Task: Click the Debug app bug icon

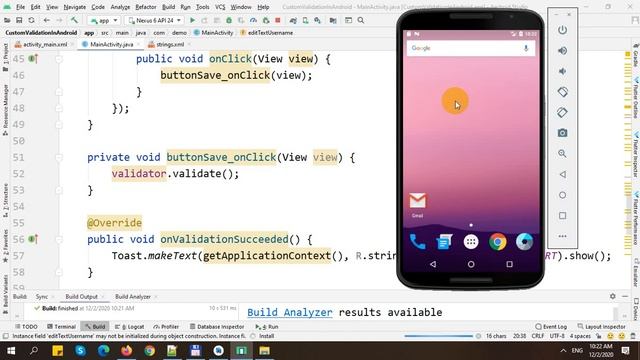Action: click(229, 20)
